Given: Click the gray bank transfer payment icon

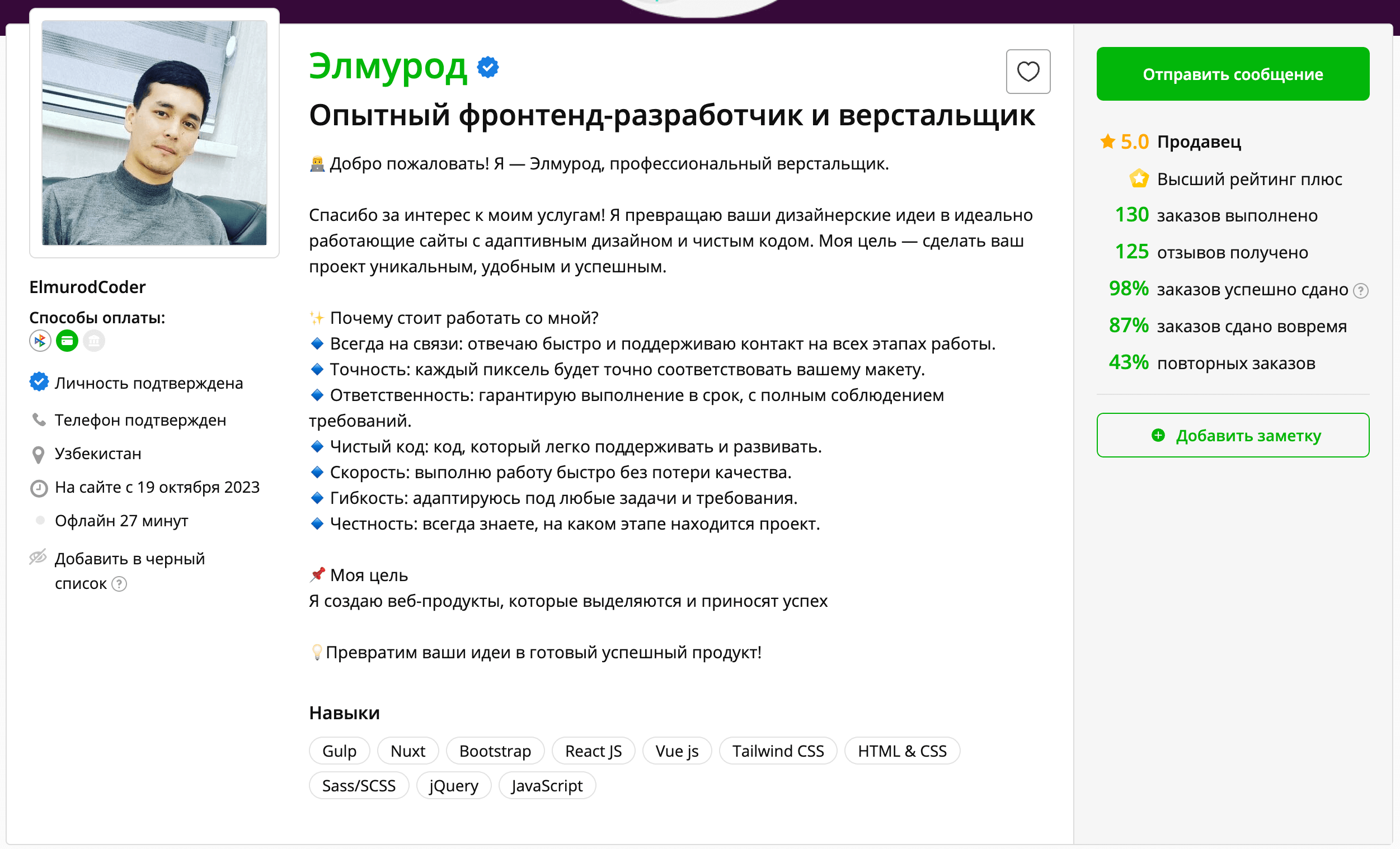Looking at the screenshot, I should tap(94, 341).
